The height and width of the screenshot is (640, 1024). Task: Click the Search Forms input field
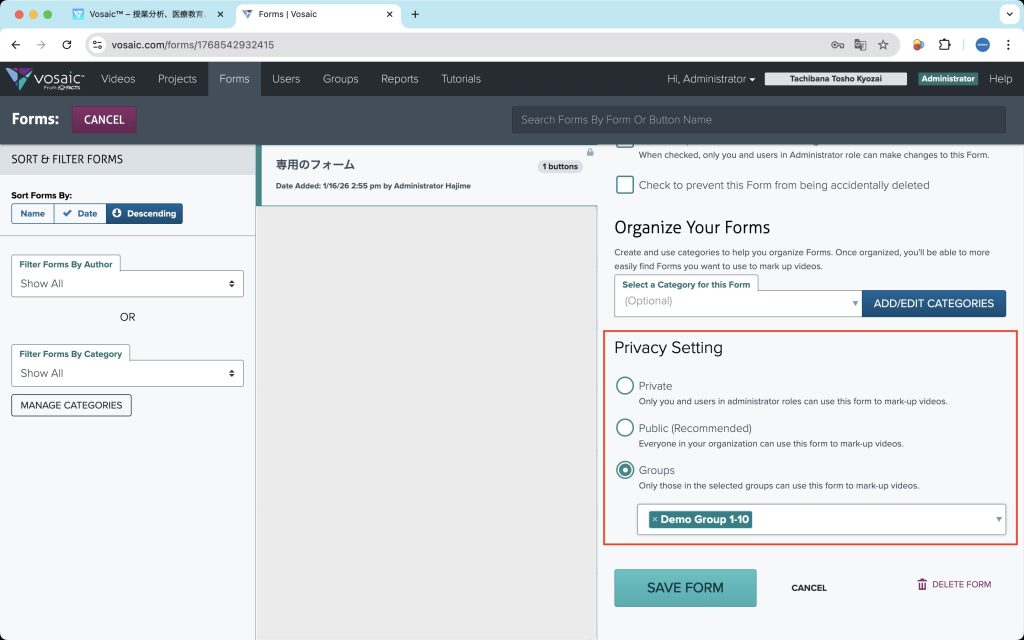[x=758, y=120]
